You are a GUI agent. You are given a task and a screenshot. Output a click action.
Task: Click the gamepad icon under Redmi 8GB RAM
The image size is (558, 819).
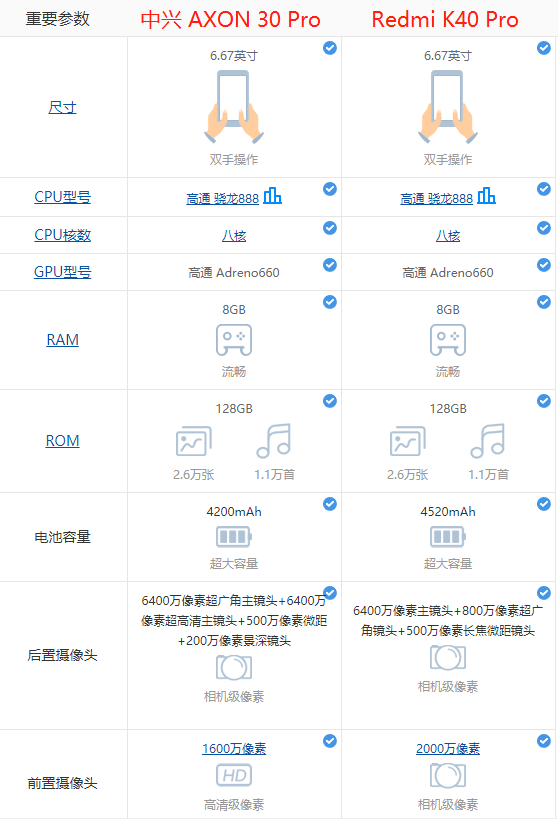coord(448,340)
